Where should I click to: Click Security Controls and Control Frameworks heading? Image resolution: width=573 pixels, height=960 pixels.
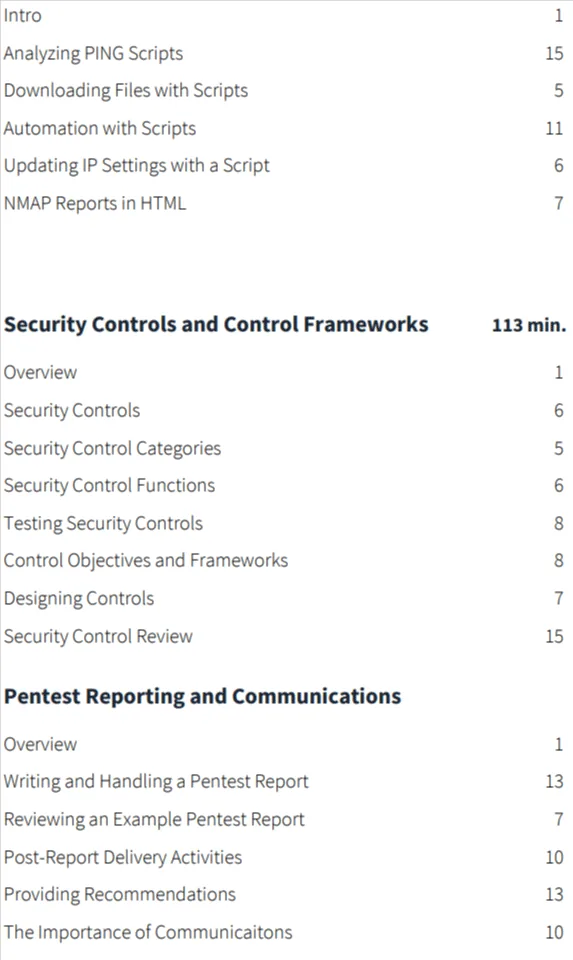click(216, 324)
